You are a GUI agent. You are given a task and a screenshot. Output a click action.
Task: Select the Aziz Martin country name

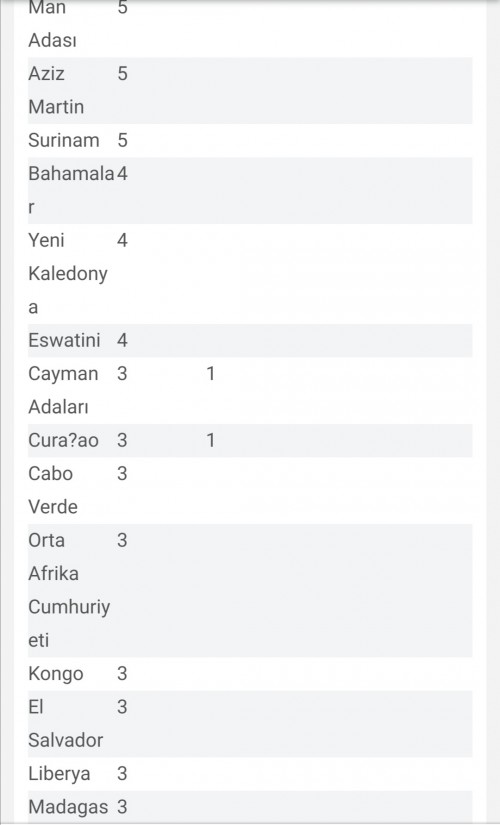click(56, 90)
